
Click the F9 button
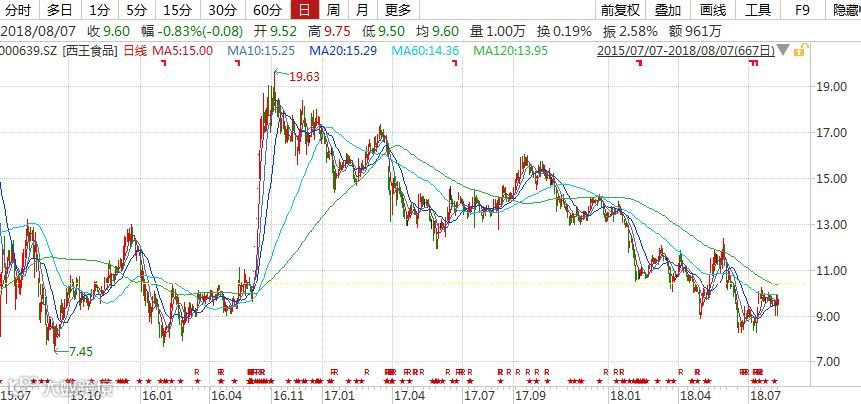pyautogui.click(x=802, y=10)
